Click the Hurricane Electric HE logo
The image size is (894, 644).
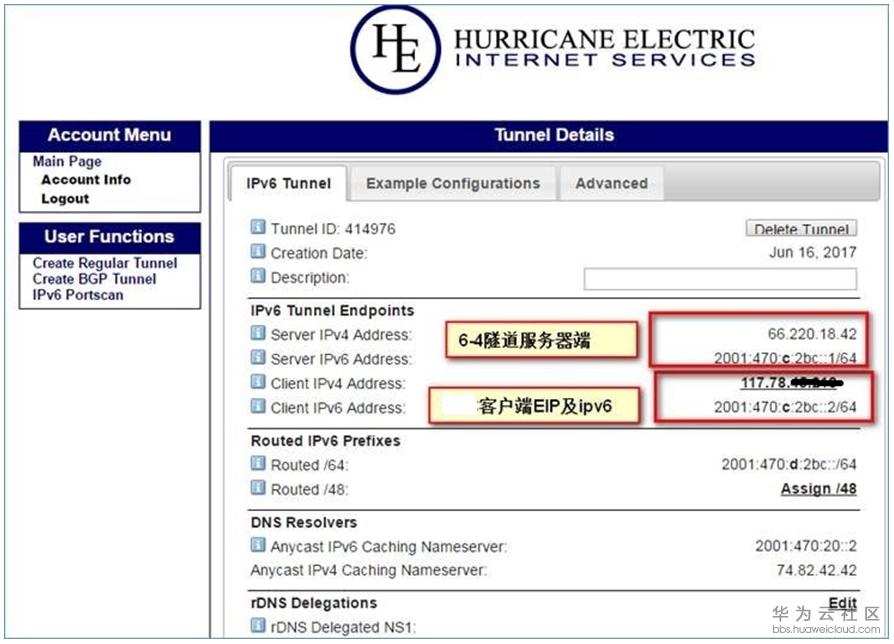click(395, 49)
